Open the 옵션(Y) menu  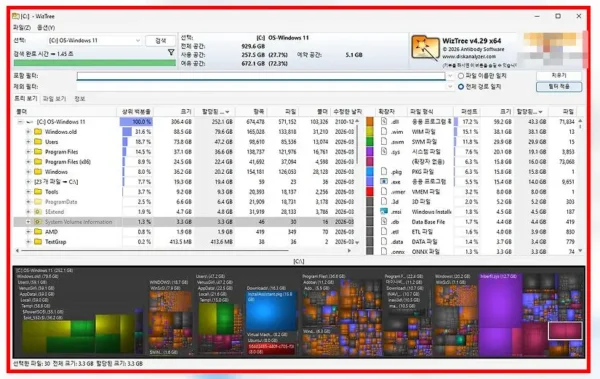pos(46,28)
